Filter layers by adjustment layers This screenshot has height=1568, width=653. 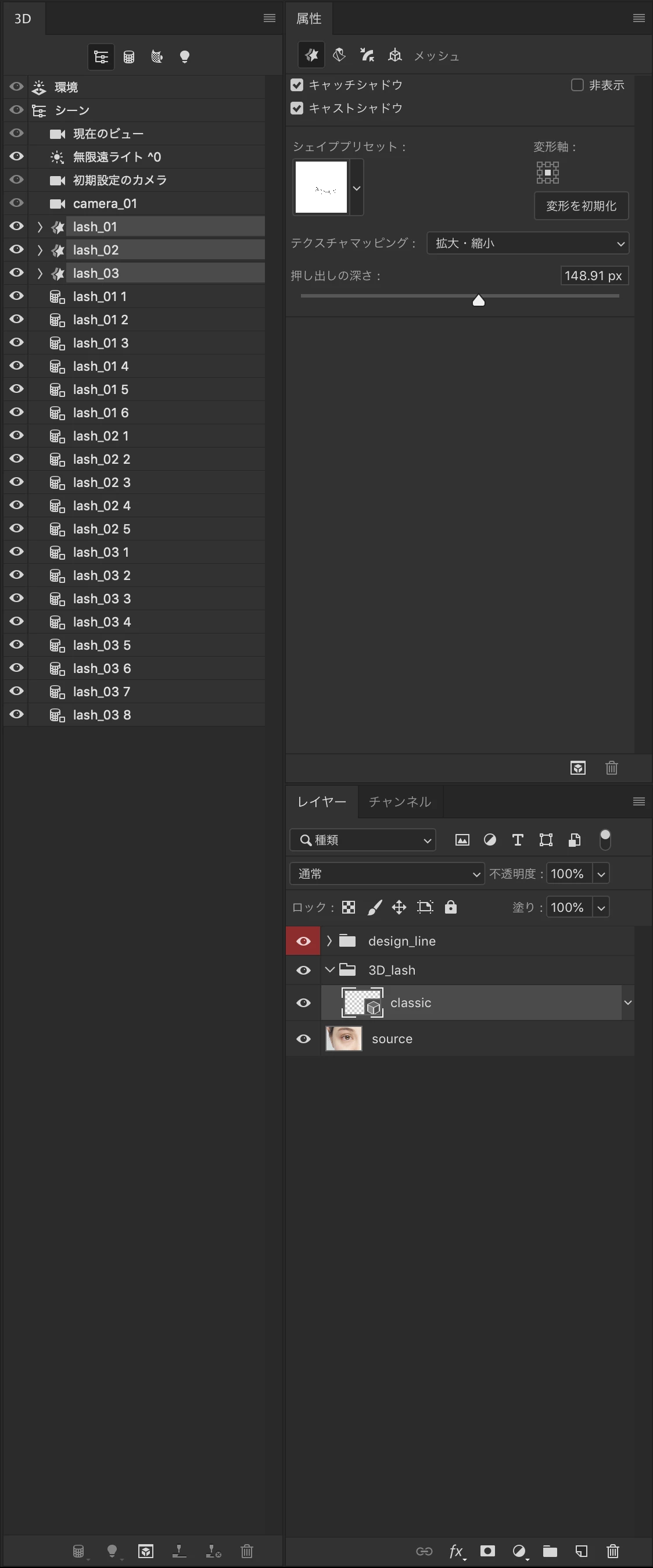coord(490,840)
